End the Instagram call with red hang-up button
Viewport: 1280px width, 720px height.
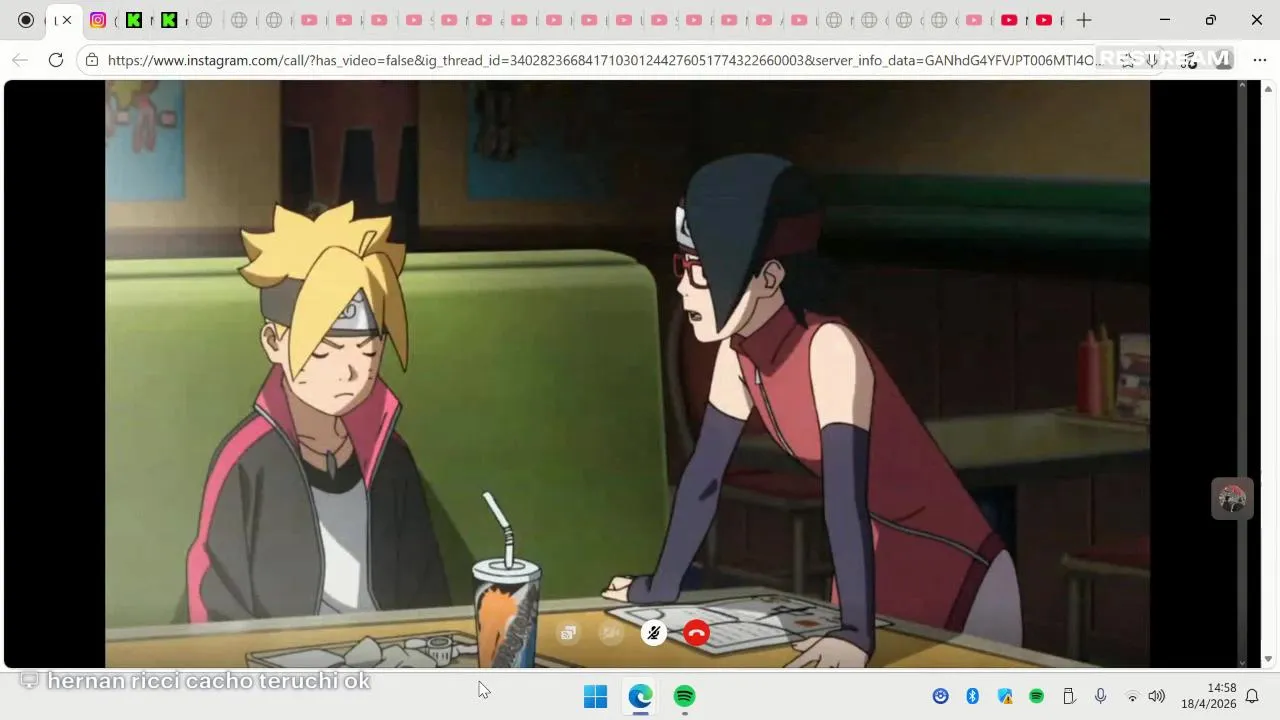[x=696, y=632]
